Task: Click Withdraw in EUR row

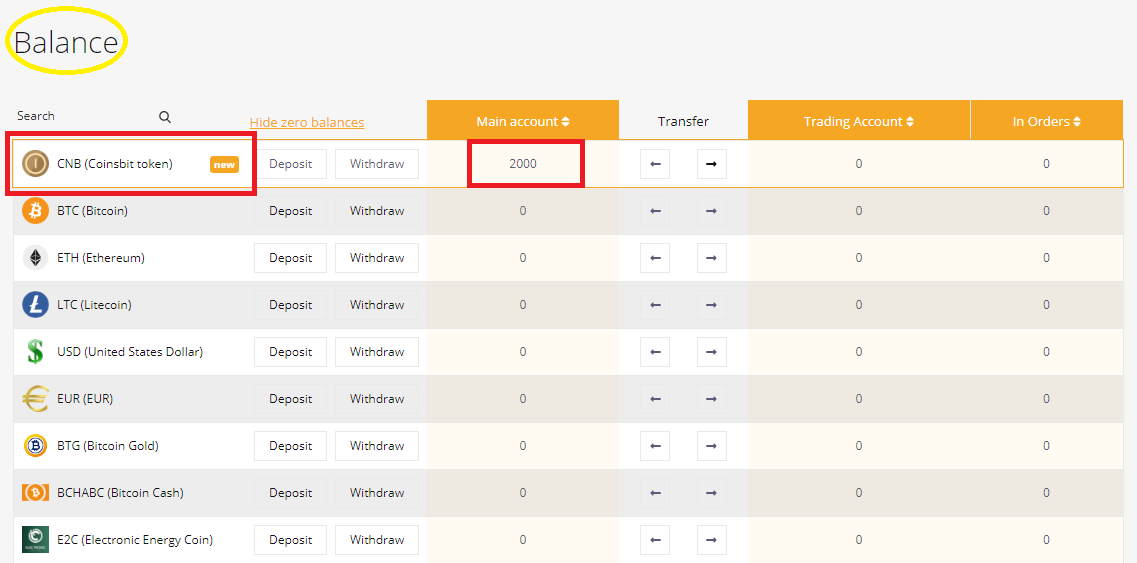Action: click(377, 399)
